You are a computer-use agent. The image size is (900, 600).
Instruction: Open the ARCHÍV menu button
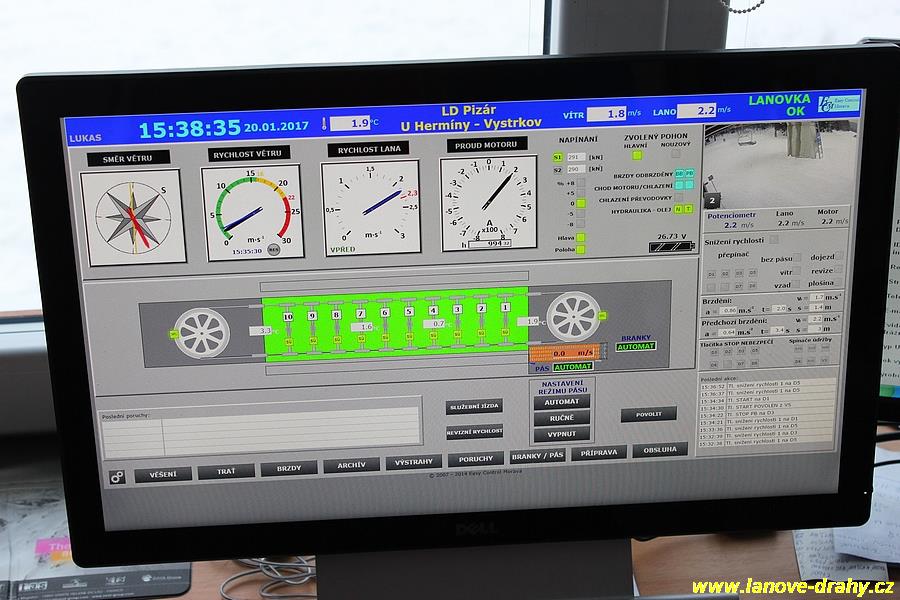click(x=351, y=464)
